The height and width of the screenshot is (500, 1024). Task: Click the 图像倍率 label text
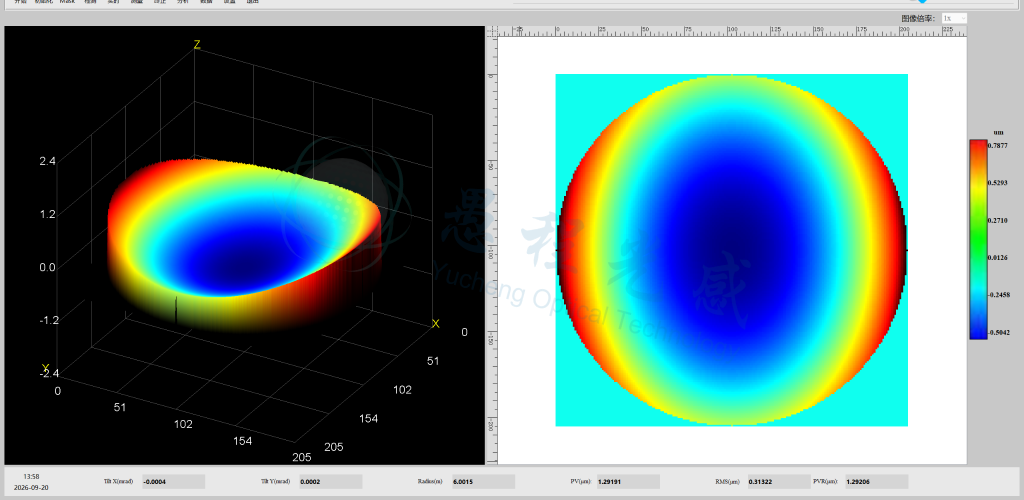920,19
